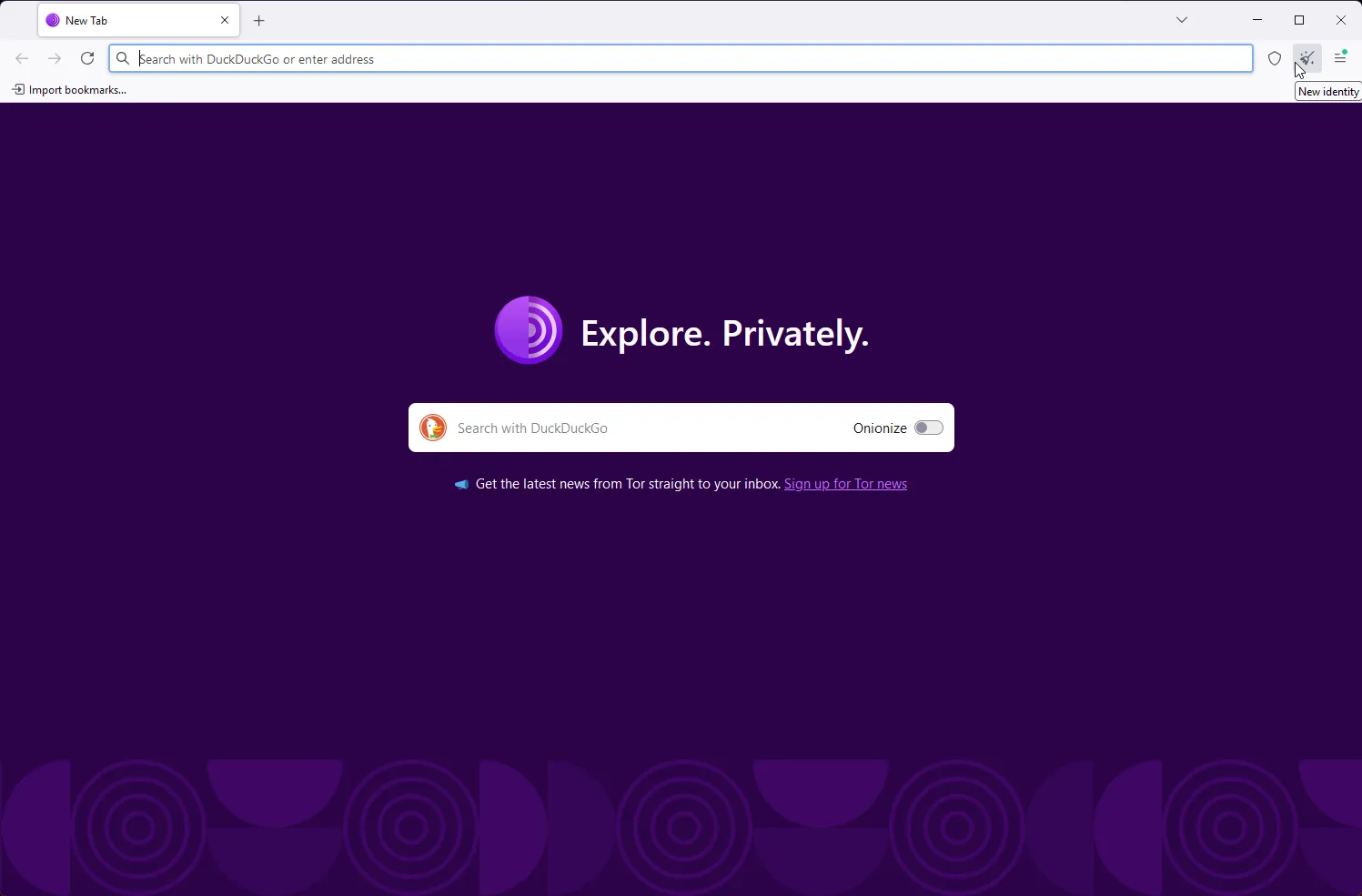Open the application hamburger menu
This screenshot has width=1362, height=896.
1340,58
